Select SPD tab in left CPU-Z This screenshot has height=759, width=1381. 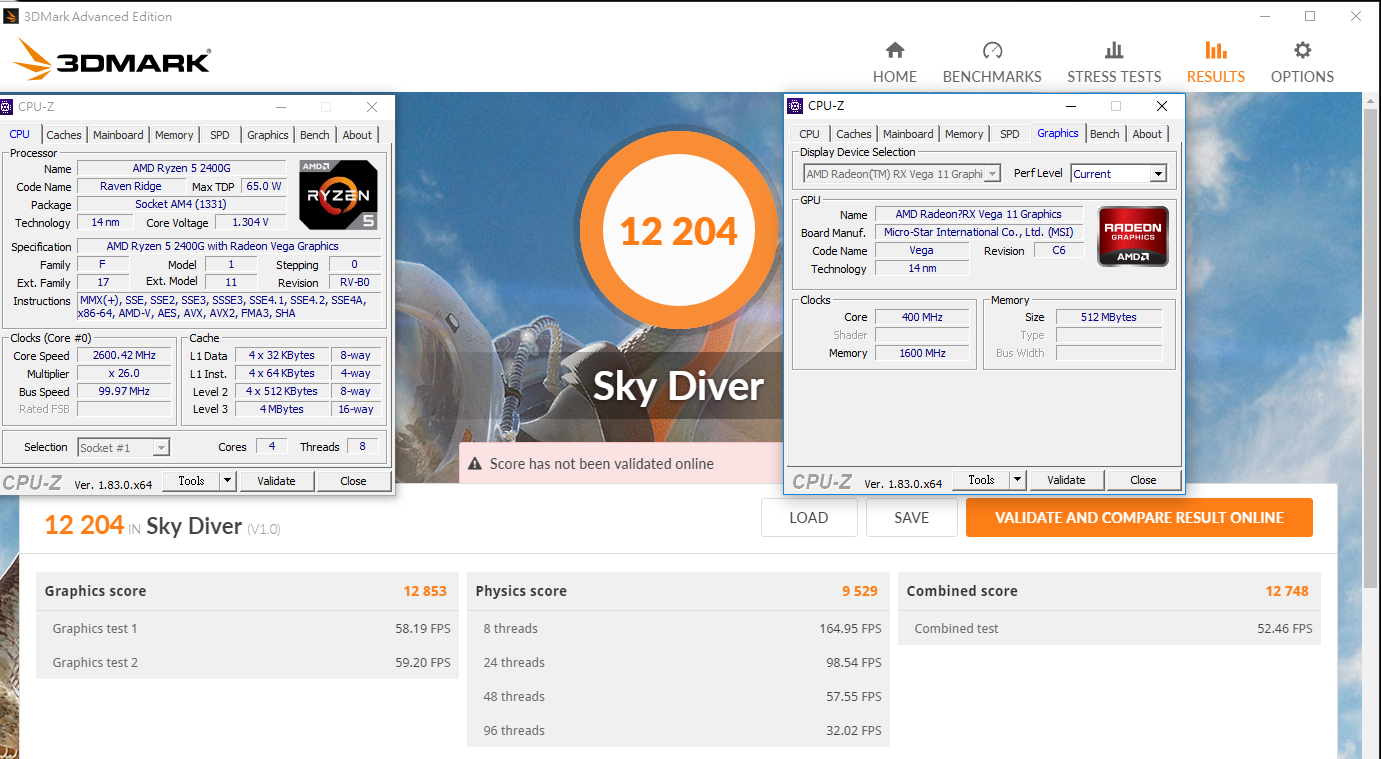[220, 135]
